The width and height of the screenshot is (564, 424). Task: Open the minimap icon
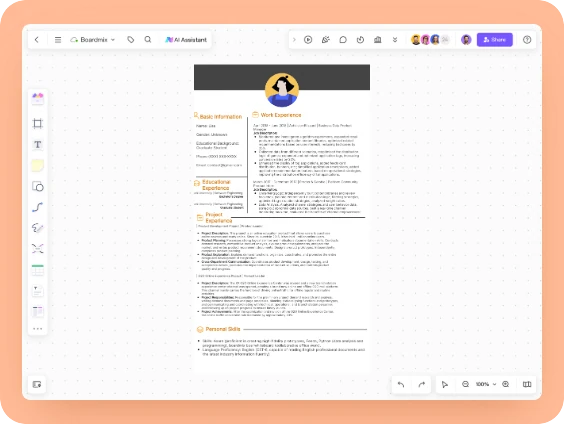pyautogui.click(x=527, y=384)
